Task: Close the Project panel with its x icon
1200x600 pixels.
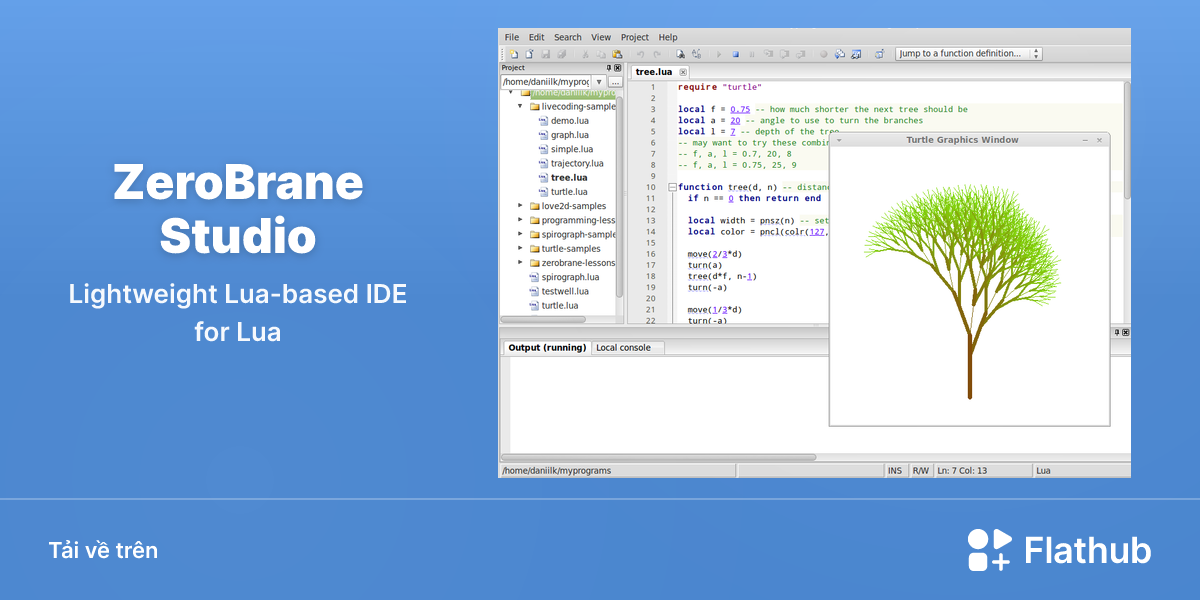Action: [618, 68]
